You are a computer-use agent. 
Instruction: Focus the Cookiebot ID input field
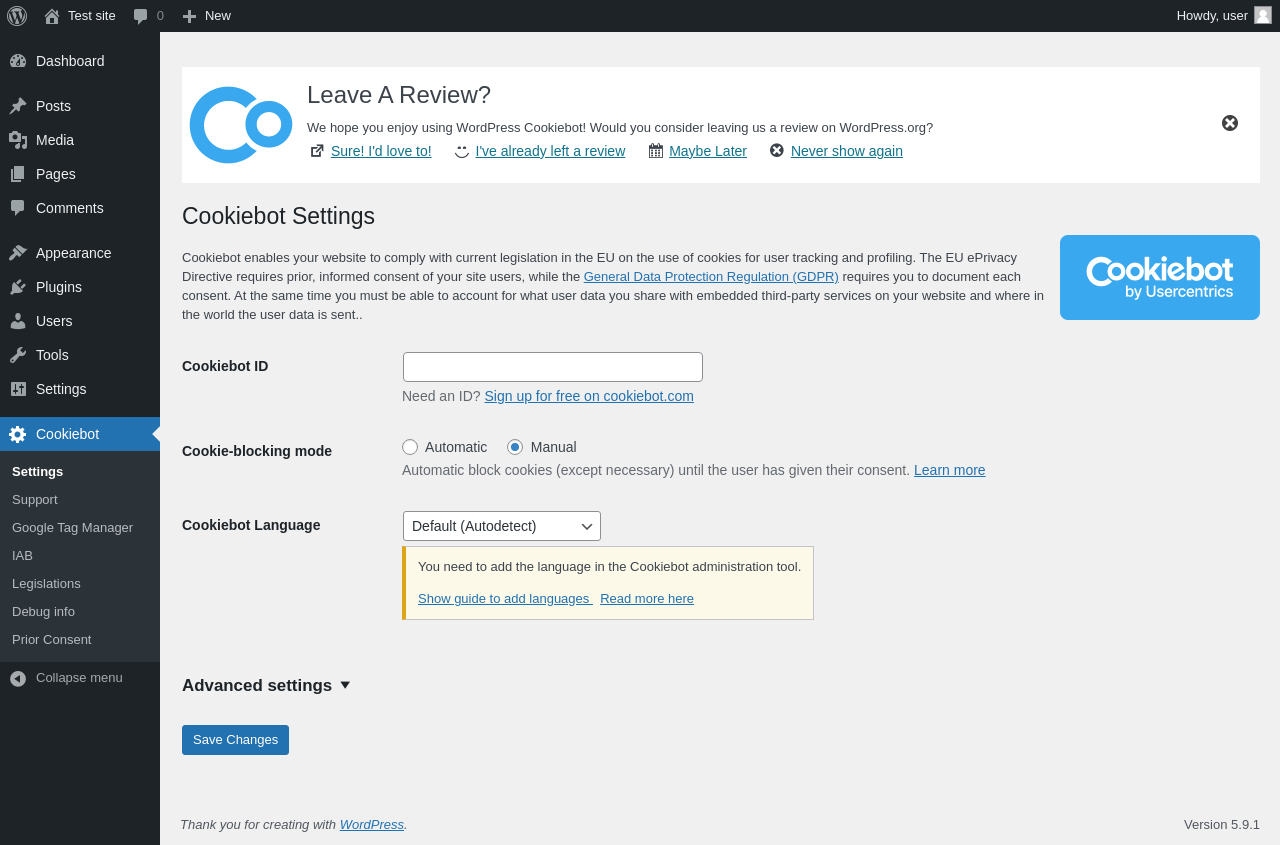[553, 367]
